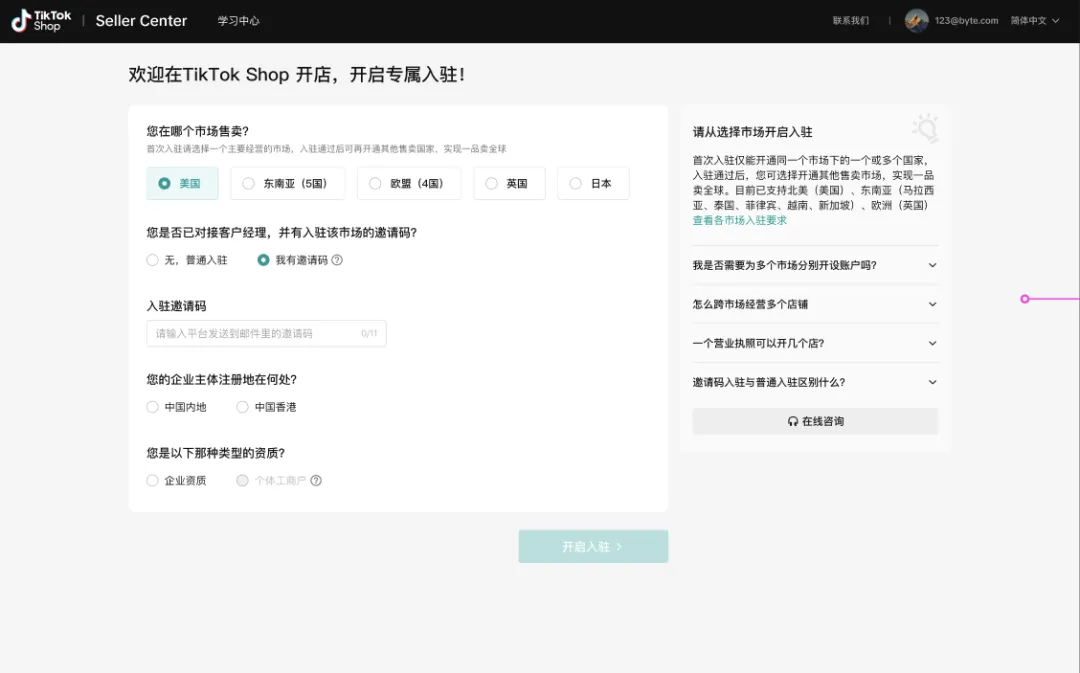Click the headset icon in 在线咨询

tap(793, 422)
